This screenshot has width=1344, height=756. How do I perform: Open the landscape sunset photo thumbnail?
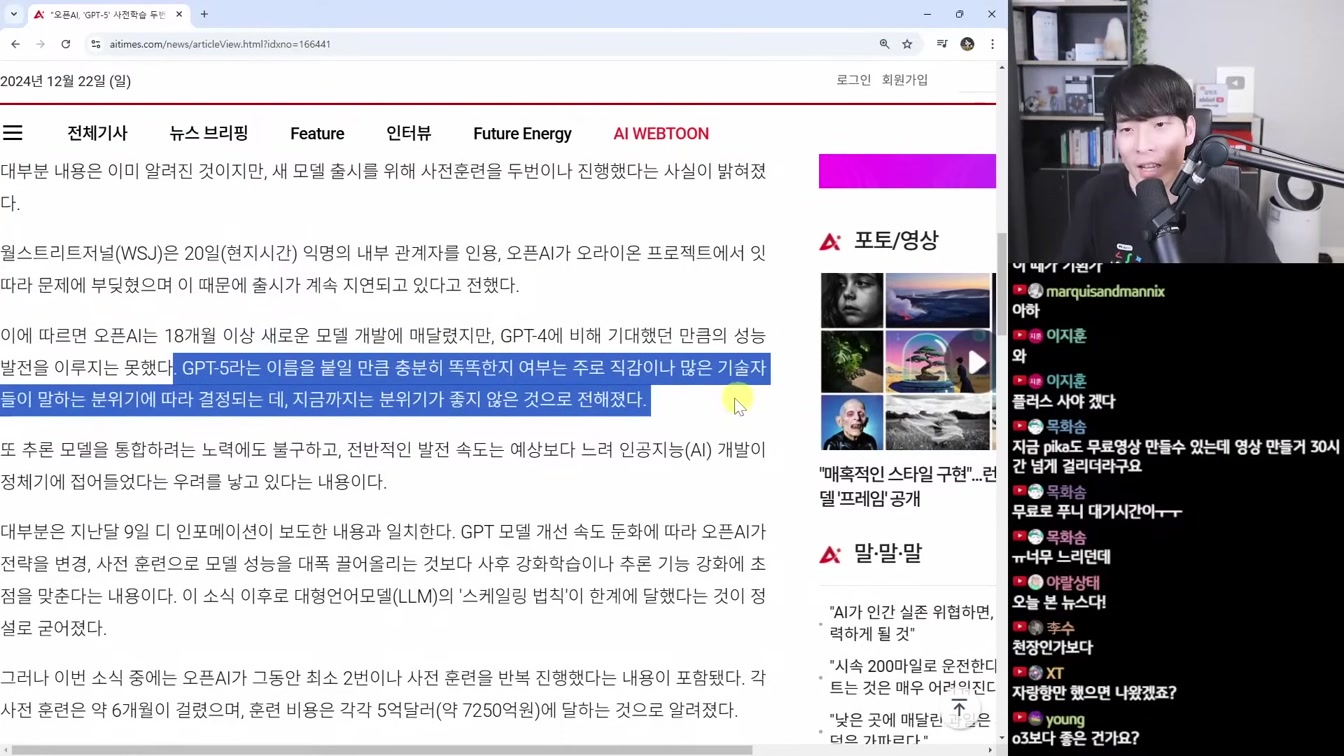pyautogui.click(x=937, y=300)
